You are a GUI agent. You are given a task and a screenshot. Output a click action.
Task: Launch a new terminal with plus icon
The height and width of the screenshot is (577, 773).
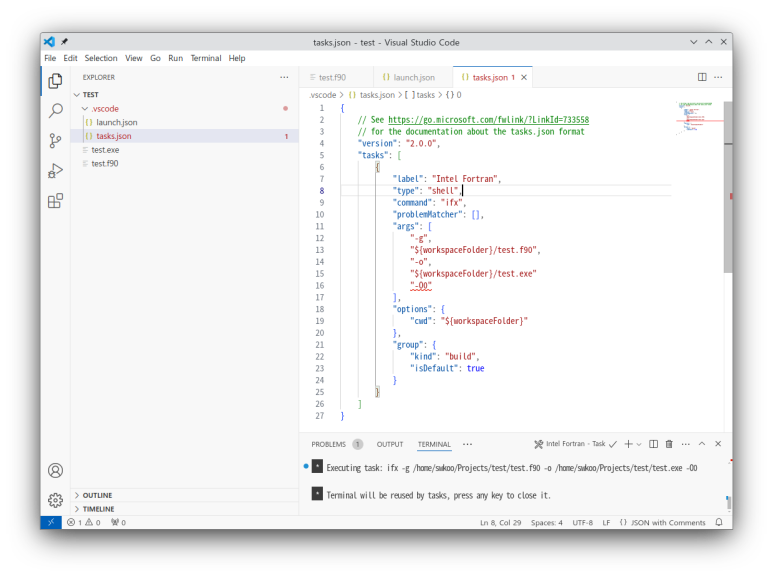(628, 444)
